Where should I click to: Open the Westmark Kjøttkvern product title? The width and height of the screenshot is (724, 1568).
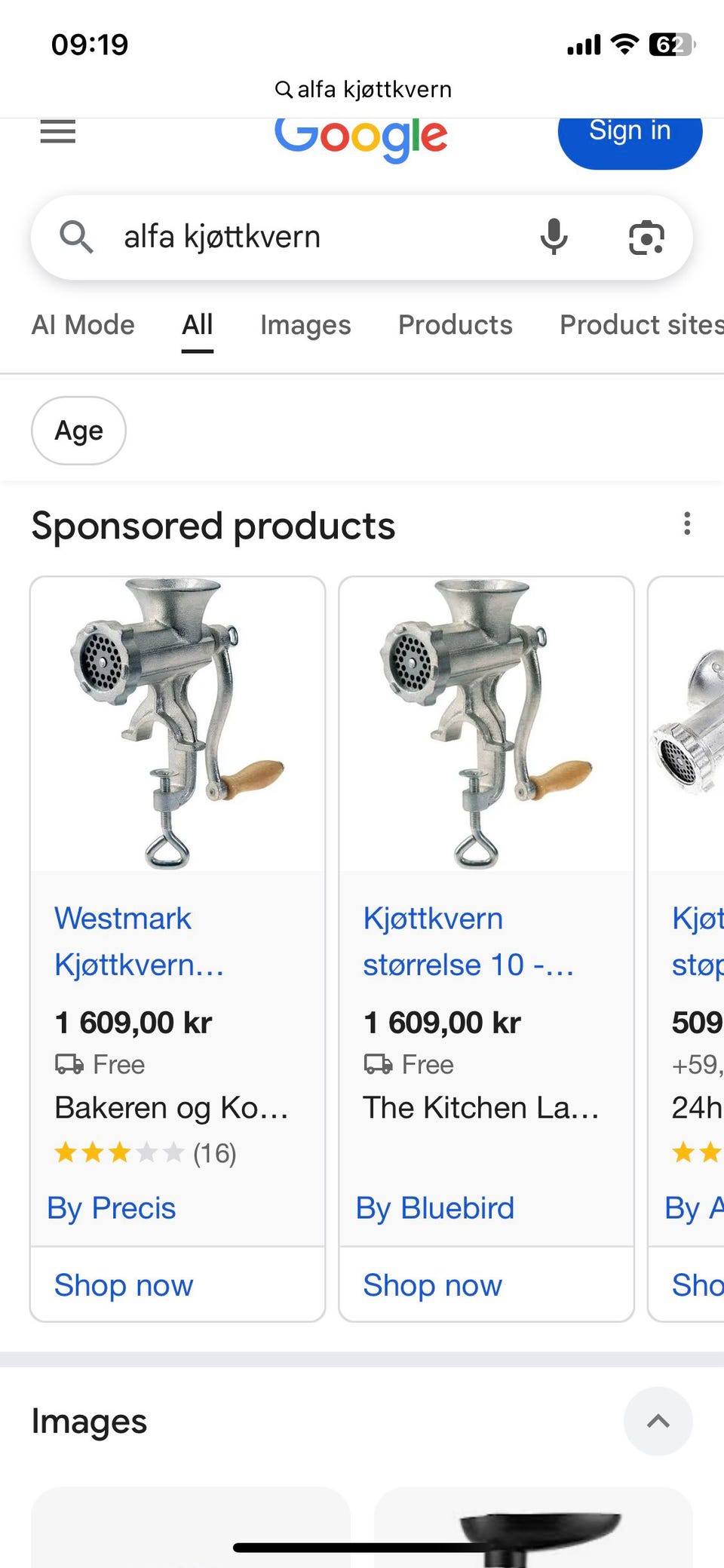(139, 940)
